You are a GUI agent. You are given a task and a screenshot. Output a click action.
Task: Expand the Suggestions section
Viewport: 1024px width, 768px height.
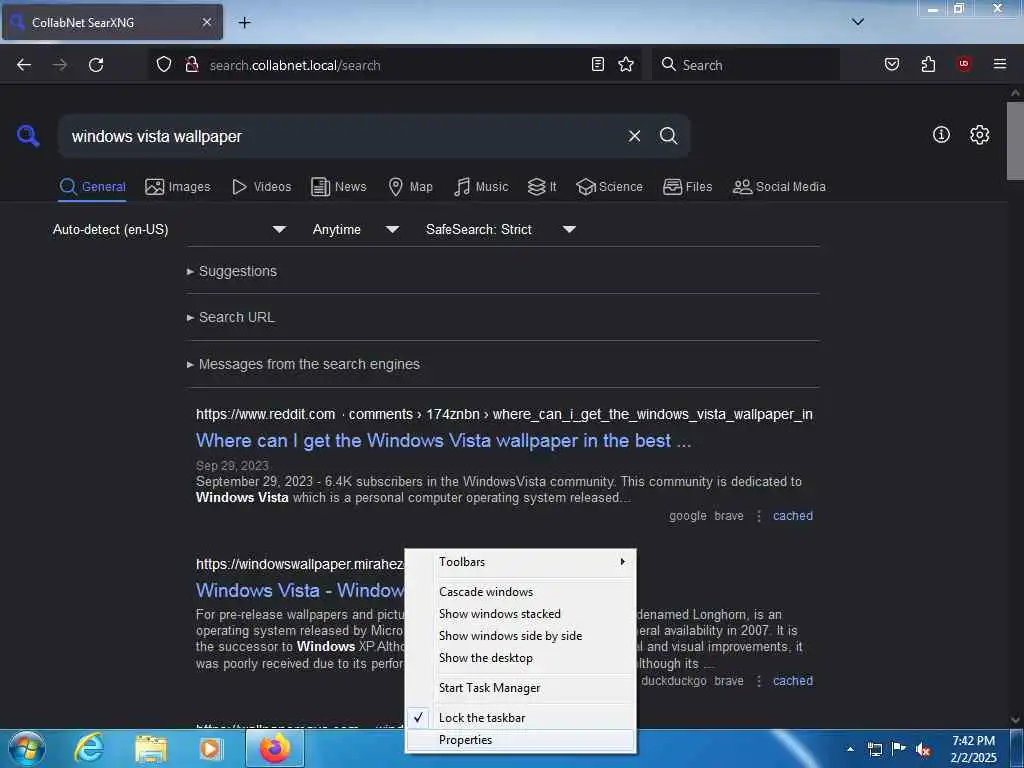(x=238, y=271)
